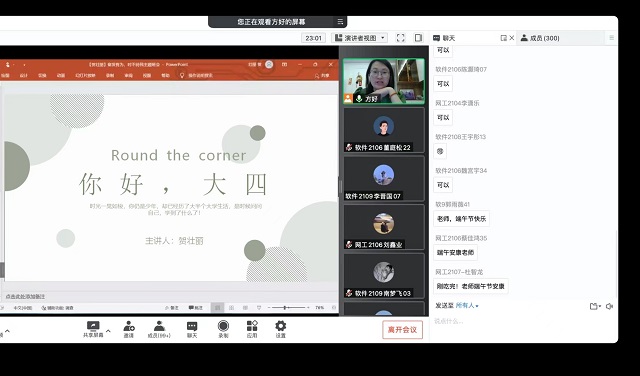Click chat sender name 软件2108王宇彤13

click(x=460, y=137)
